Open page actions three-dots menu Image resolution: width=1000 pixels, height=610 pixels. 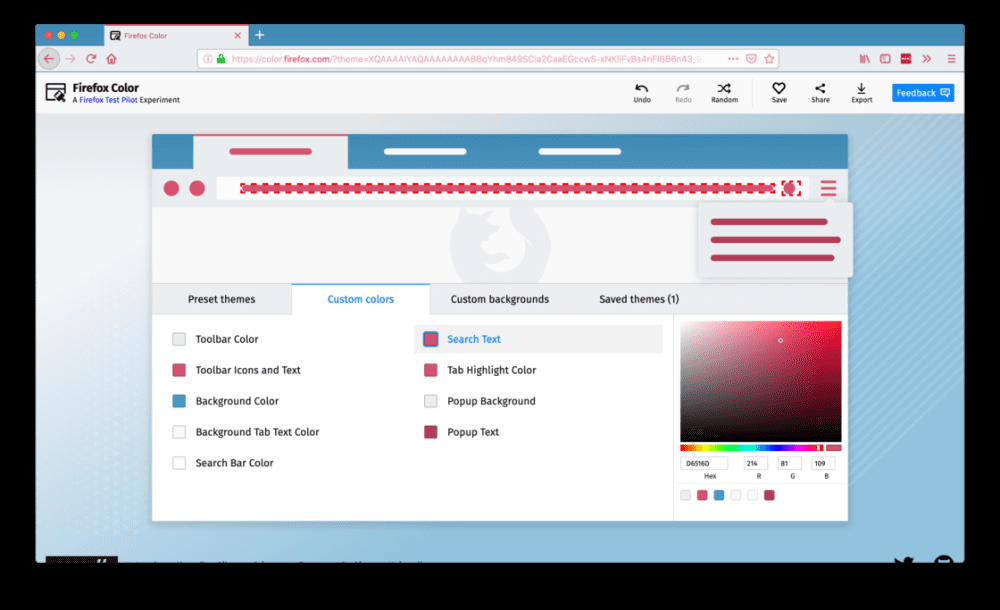(733, 59)
